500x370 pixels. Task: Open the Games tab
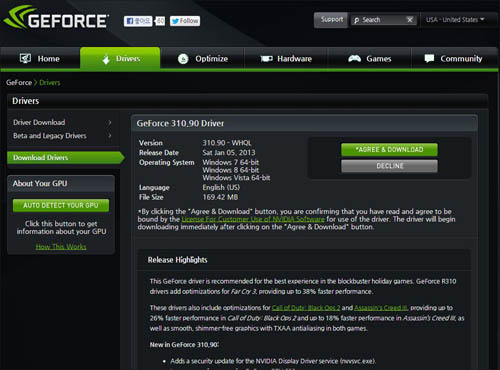(x=369, y=59)
